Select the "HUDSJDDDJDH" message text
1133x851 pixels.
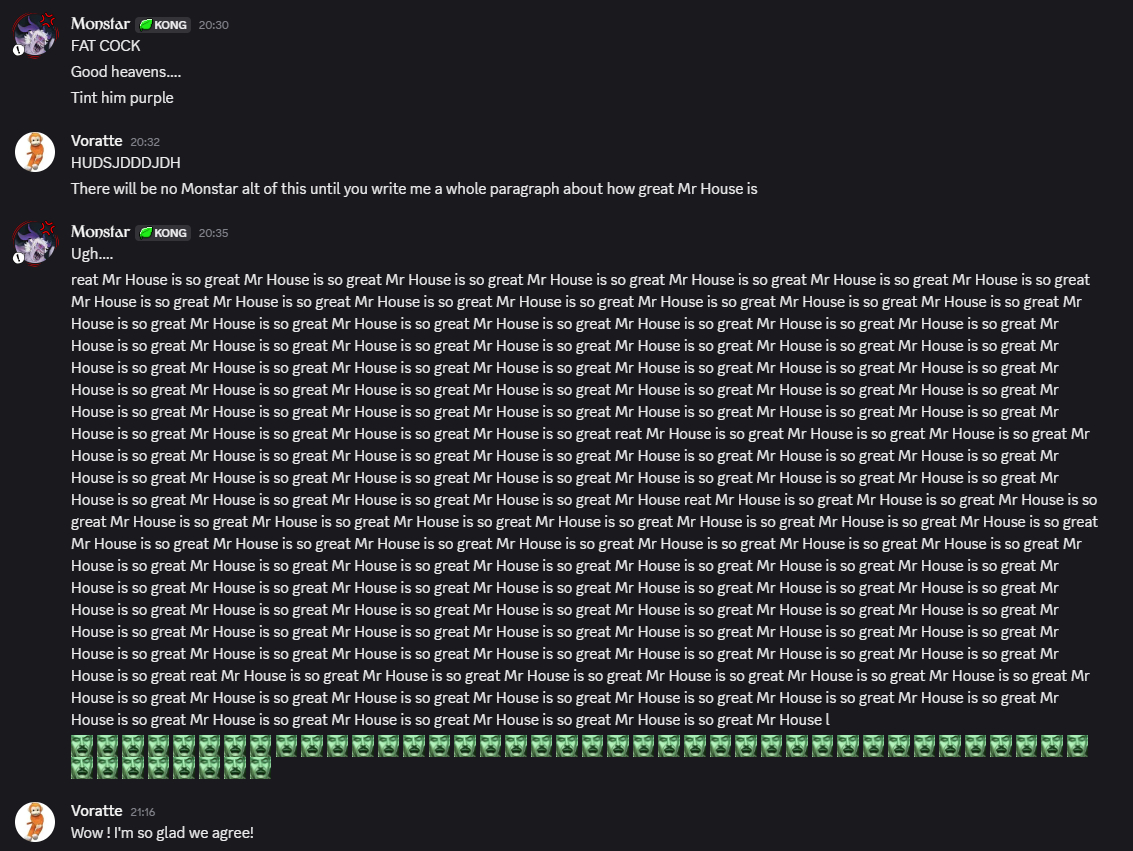(x=126, y=162)
